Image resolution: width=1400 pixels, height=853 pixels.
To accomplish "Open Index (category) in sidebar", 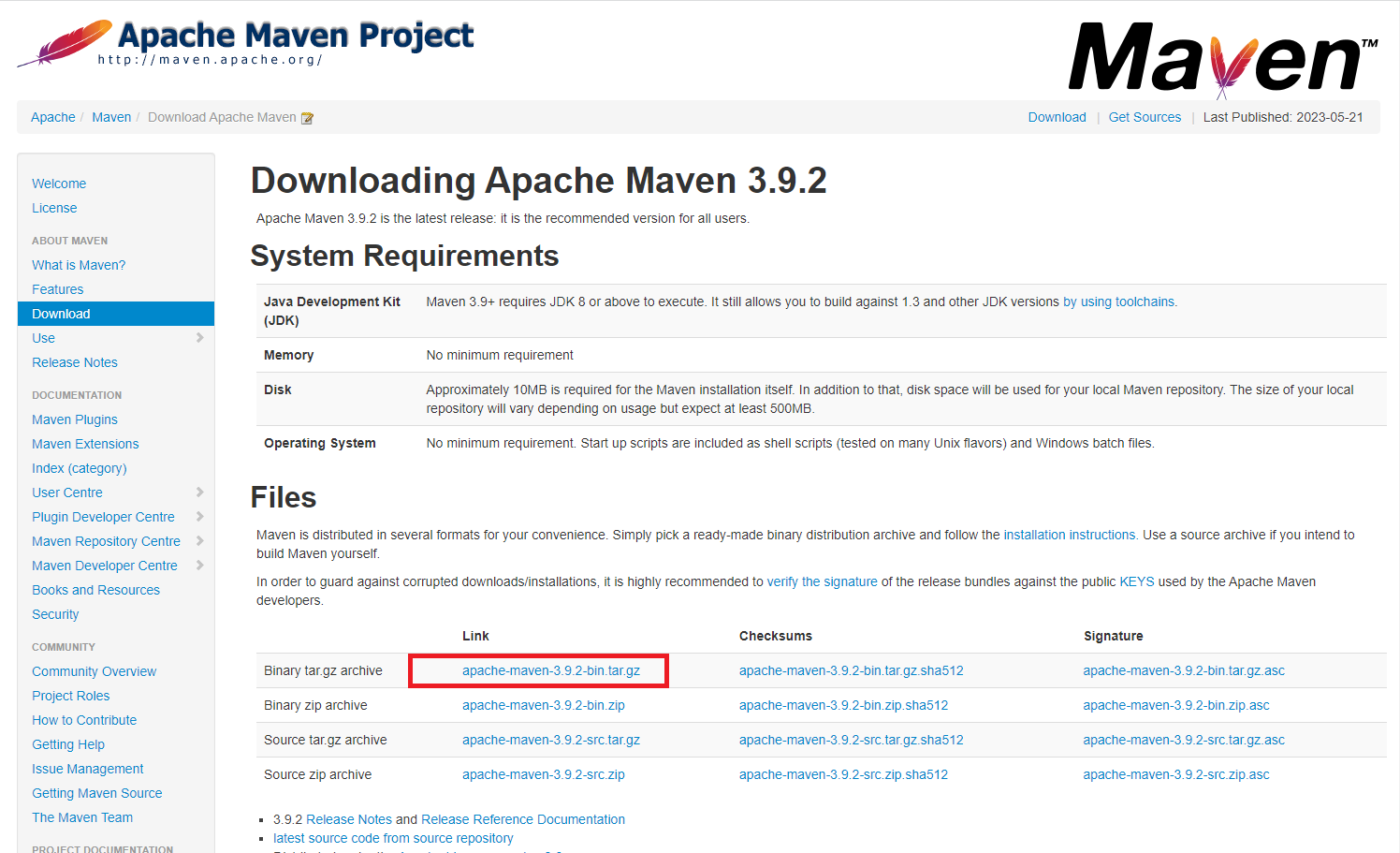I will pos(80,468).
